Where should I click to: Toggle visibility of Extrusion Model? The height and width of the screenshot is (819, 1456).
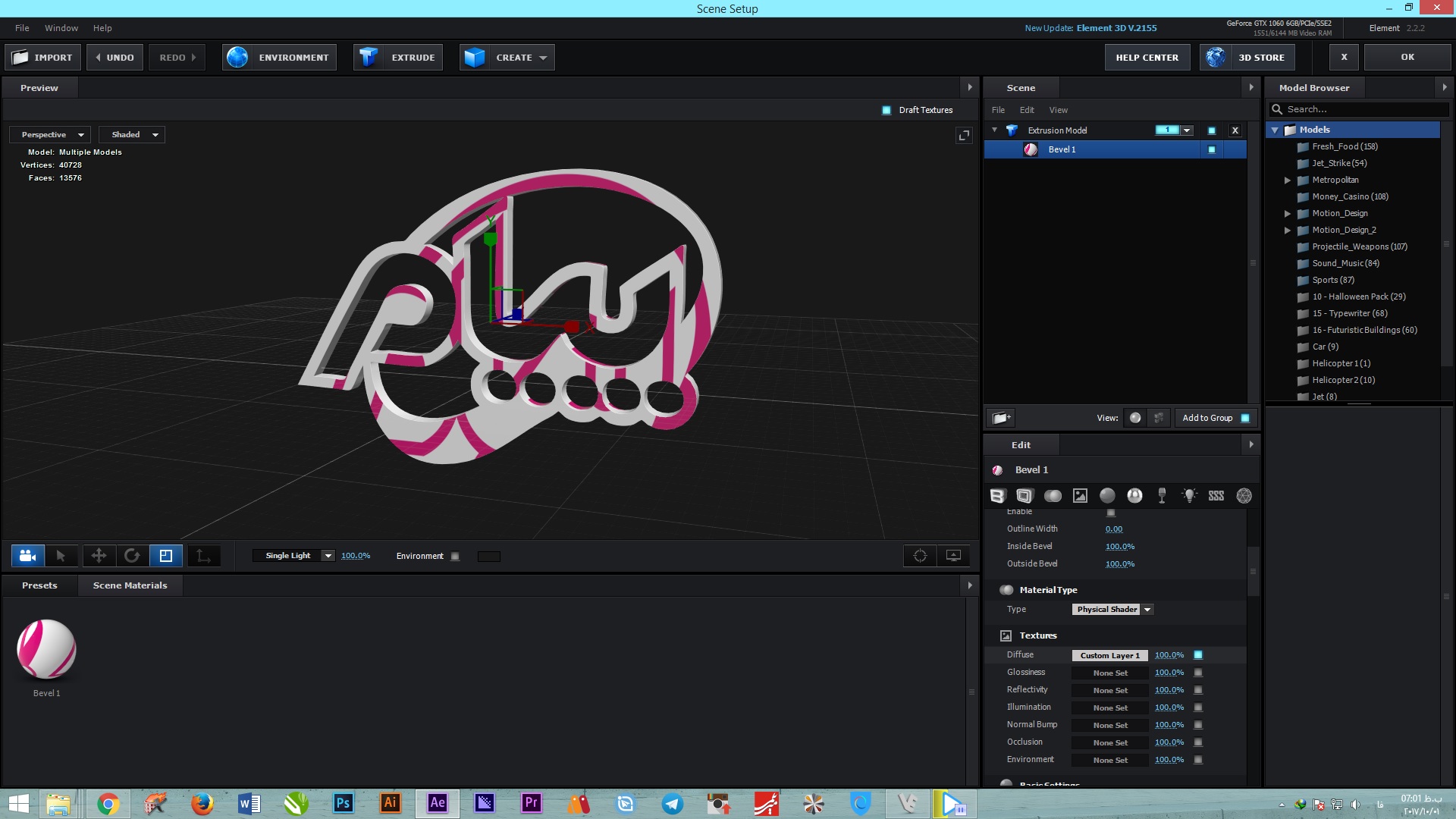click(x=1212, y=130)
